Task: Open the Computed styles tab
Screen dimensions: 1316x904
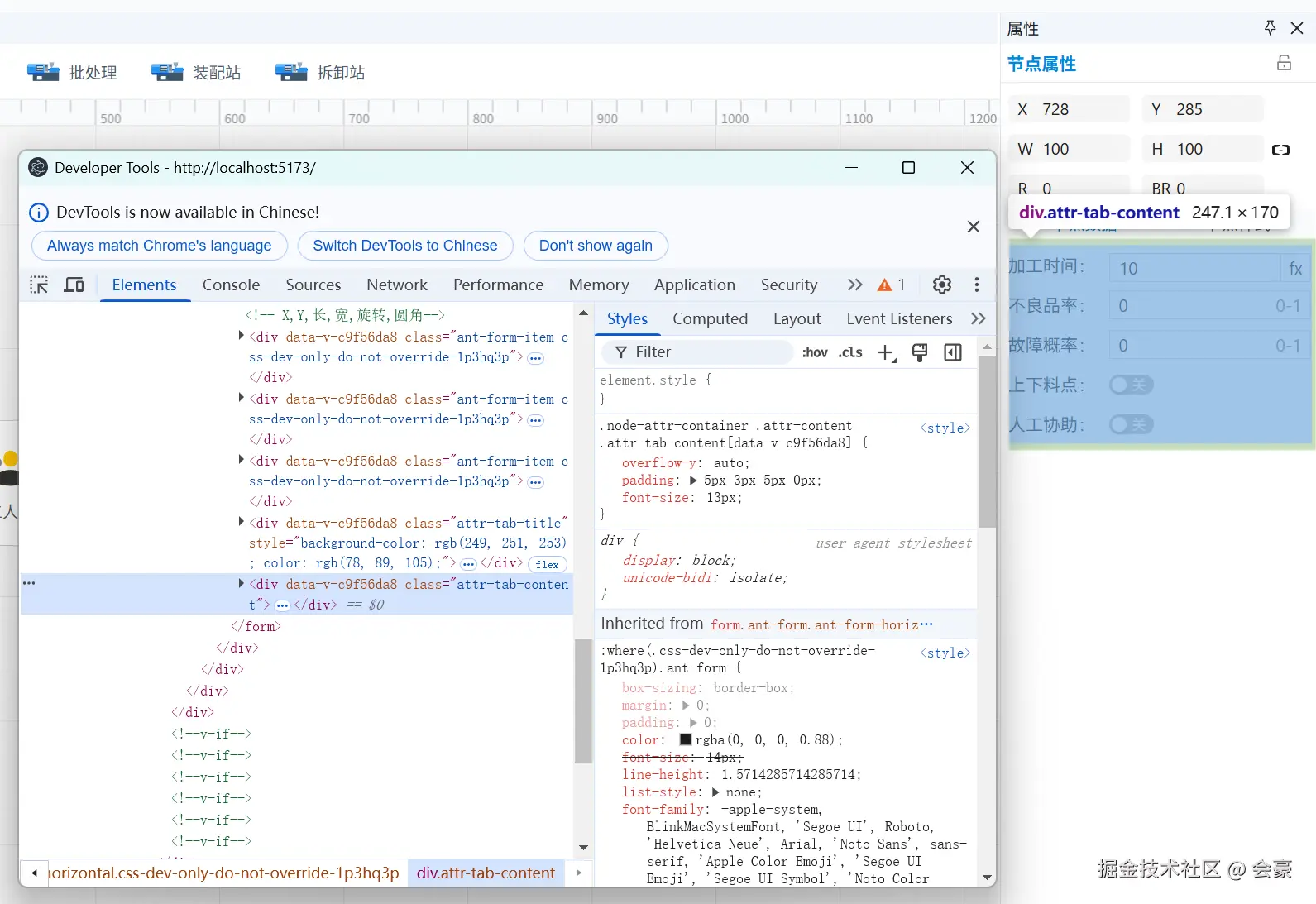Action: [x=709, y=319]
